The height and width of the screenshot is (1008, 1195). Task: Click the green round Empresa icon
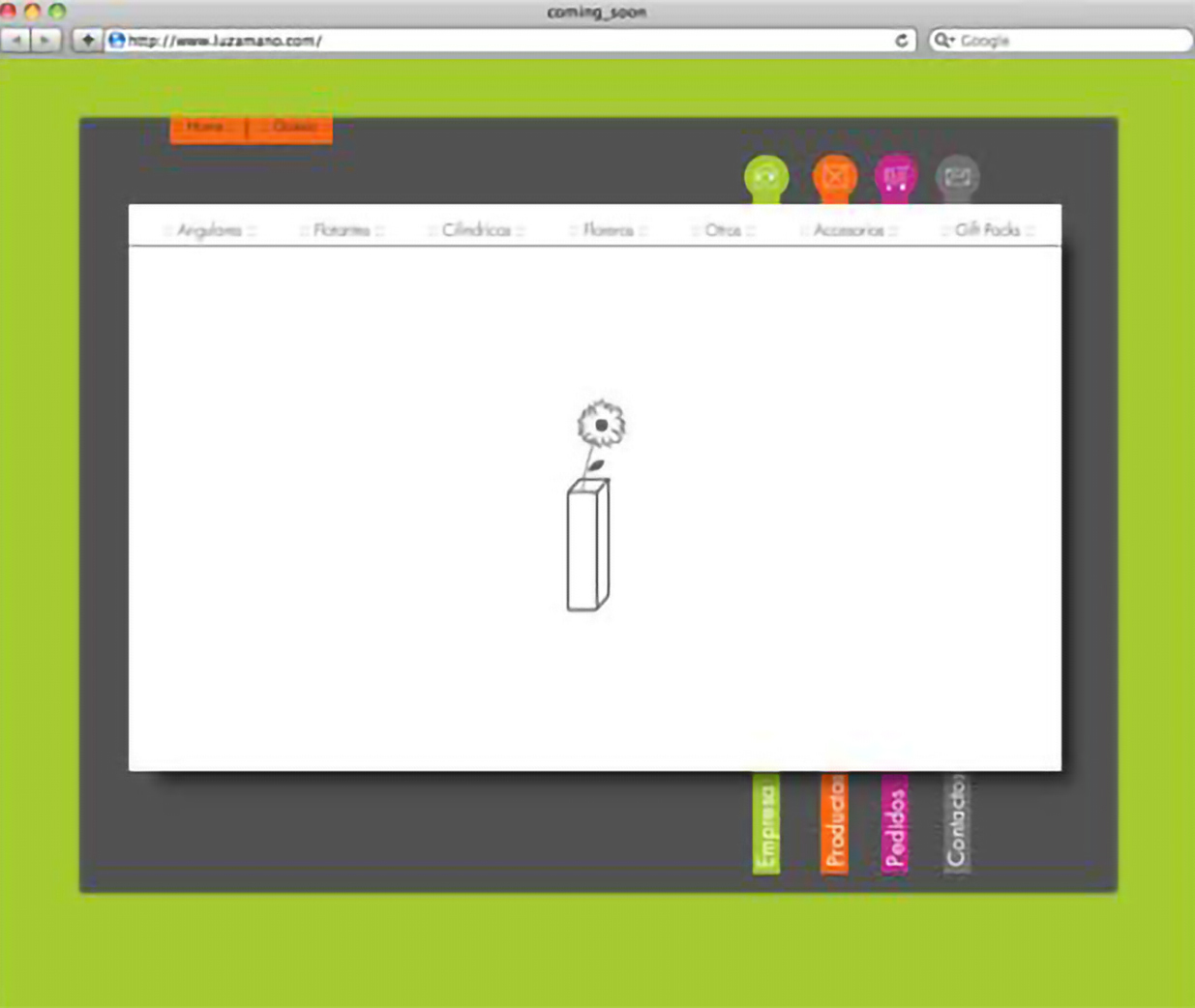point(765,178)
